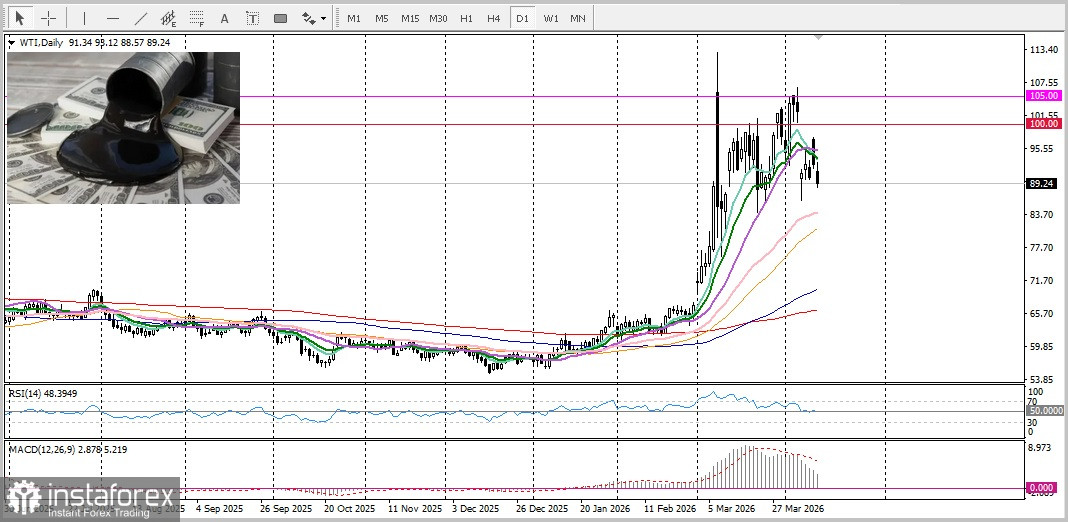This screenshot has width=1068, height=522.
Task: Switch to M1 timeframe
Action: click(x=354, y=18)
